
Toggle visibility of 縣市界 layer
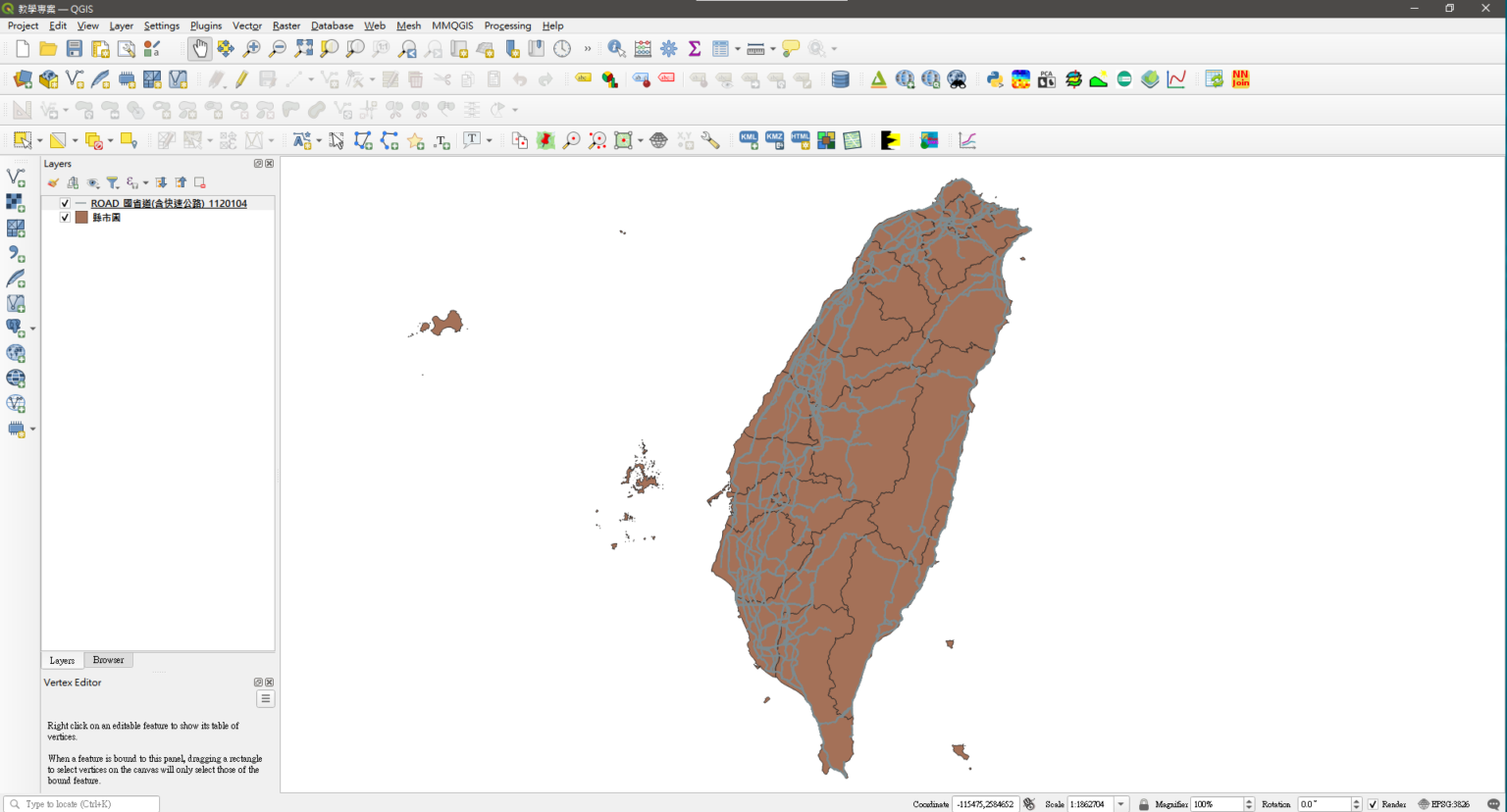pos(65,218)
